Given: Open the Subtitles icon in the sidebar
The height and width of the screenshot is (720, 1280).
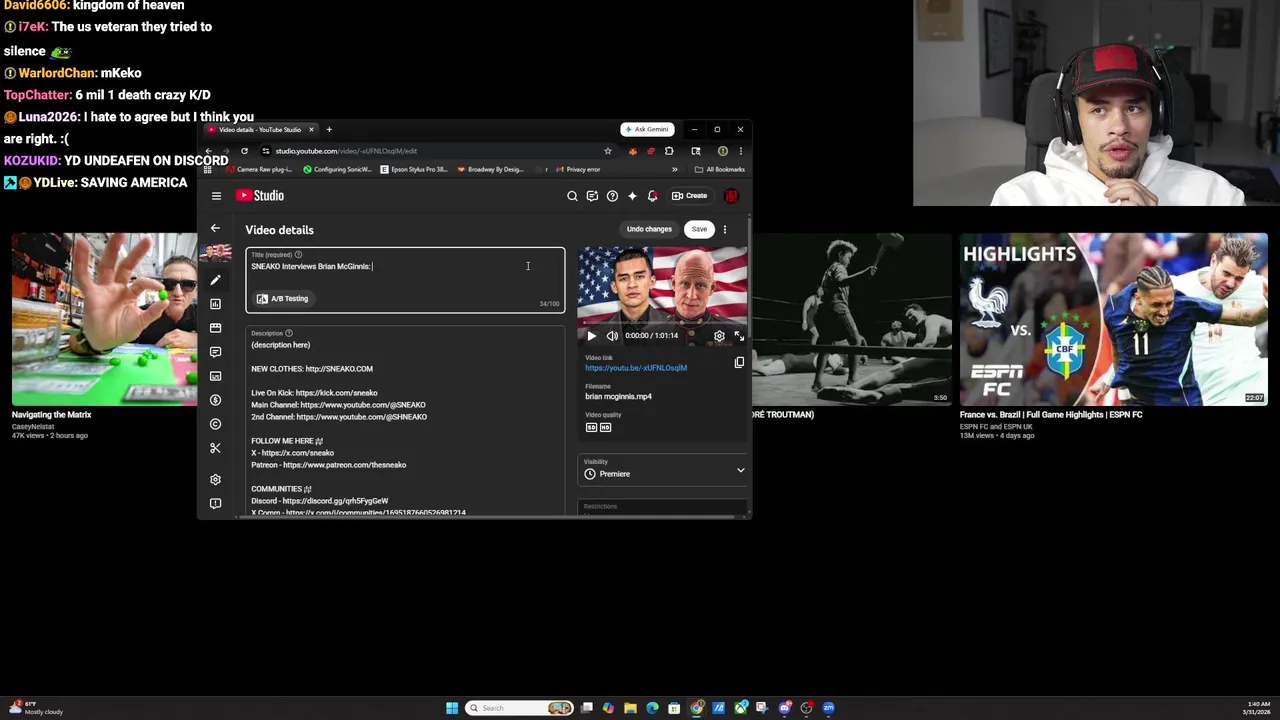Looking at the screenshot, I should [215, 376].
